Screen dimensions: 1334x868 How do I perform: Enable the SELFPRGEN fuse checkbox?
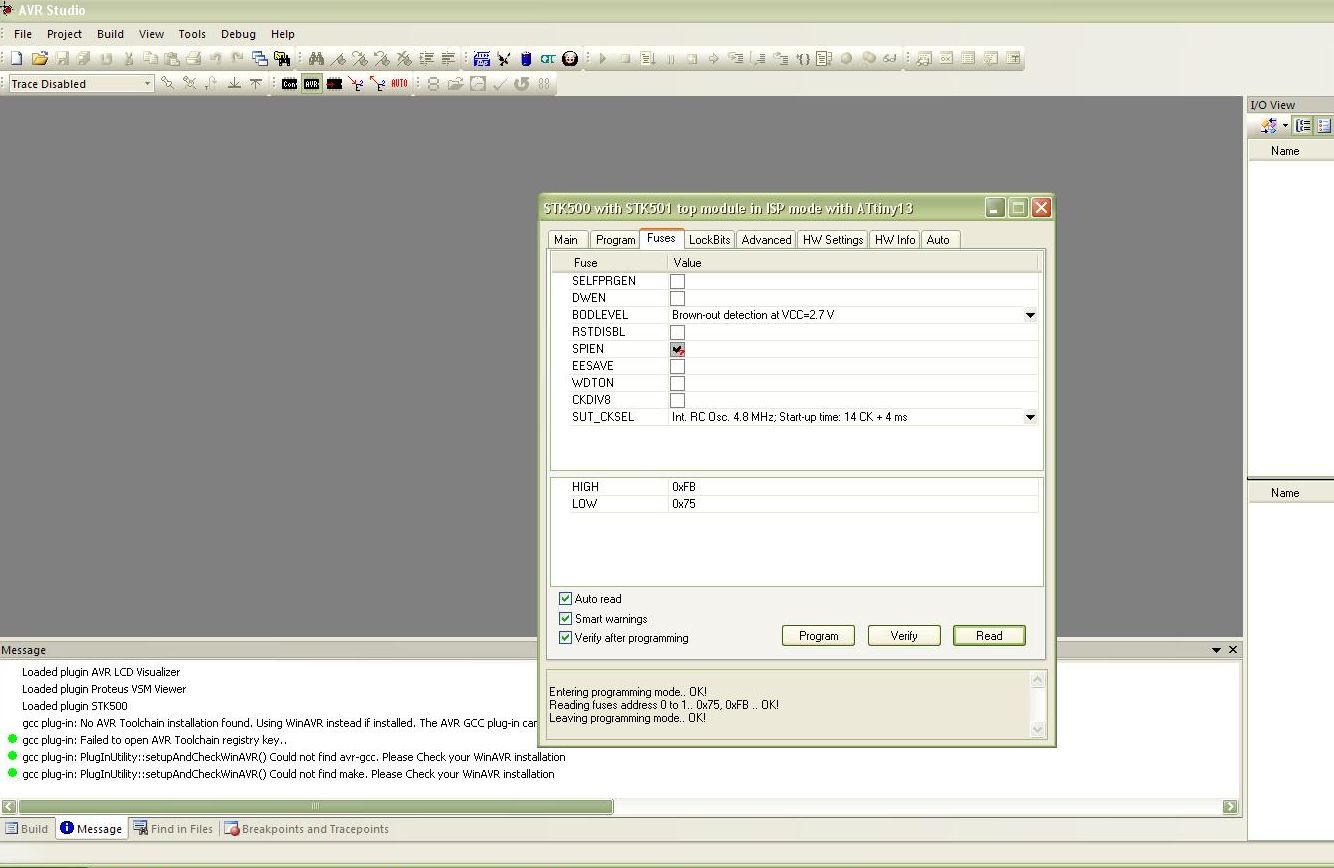pyautogui.click(x=677, y=281)
